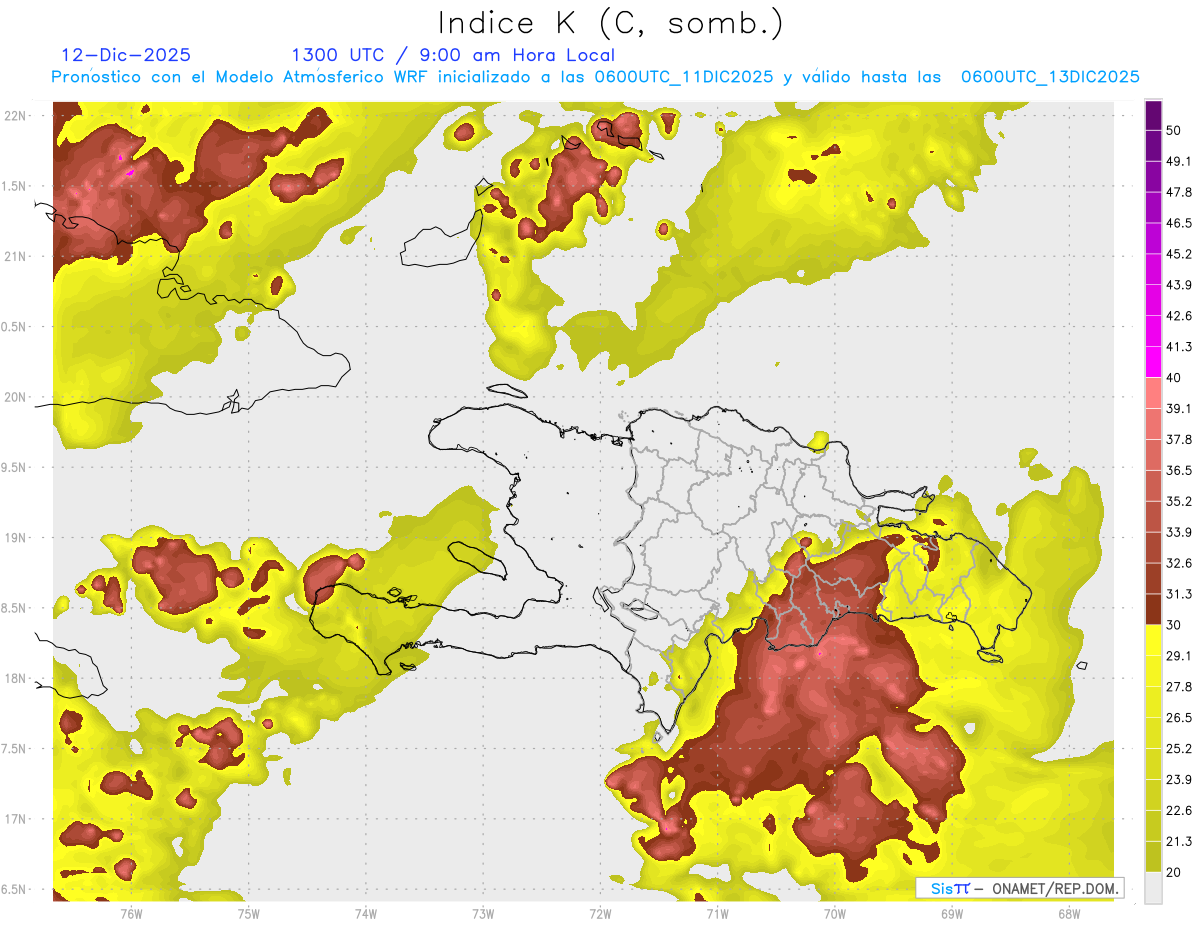Click the '50' value on the color scale
The width and height of the screenshot is (1200, 927).
1174,130
